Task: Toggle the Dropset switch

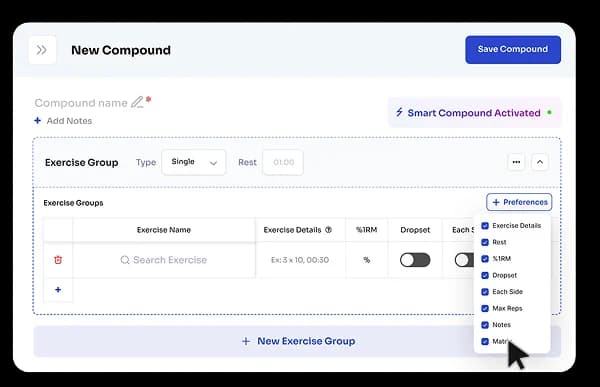Action: tap(415, 260)
